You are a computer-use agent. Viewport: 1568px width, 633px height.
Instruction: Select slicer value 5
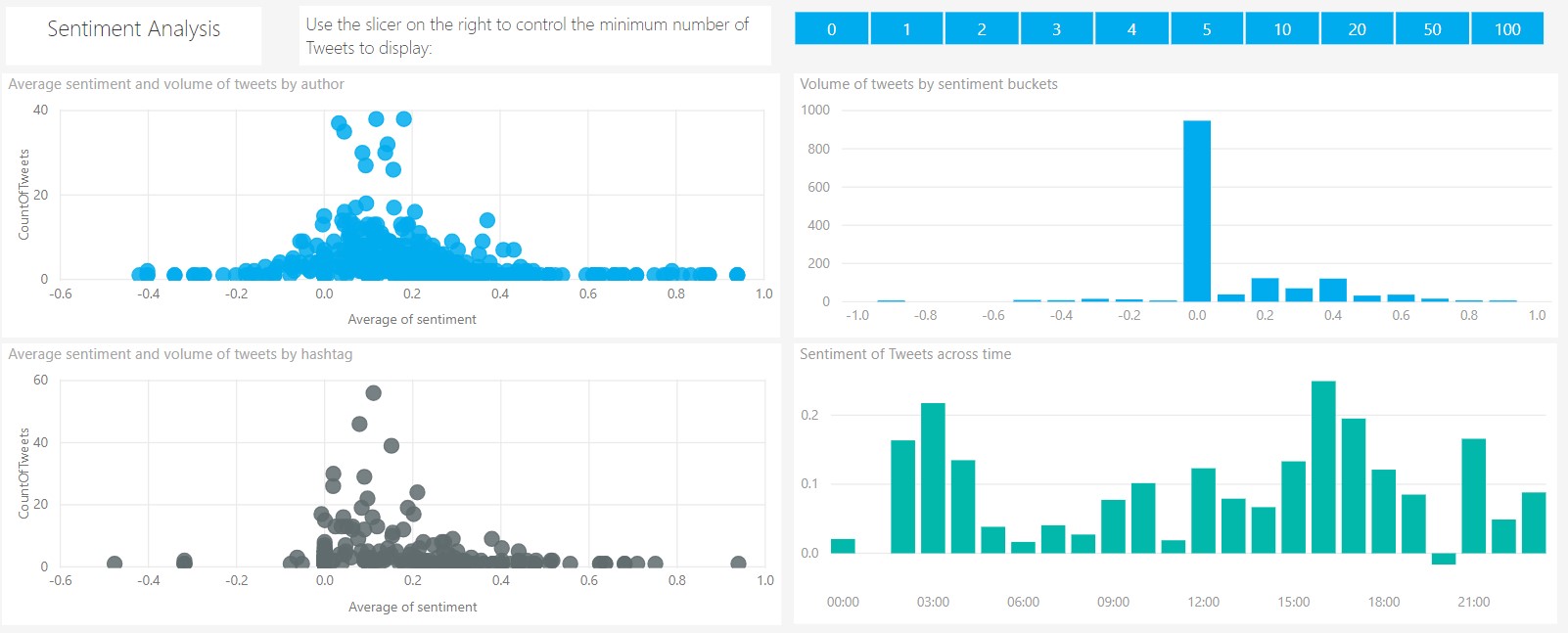coord(1207,29)
